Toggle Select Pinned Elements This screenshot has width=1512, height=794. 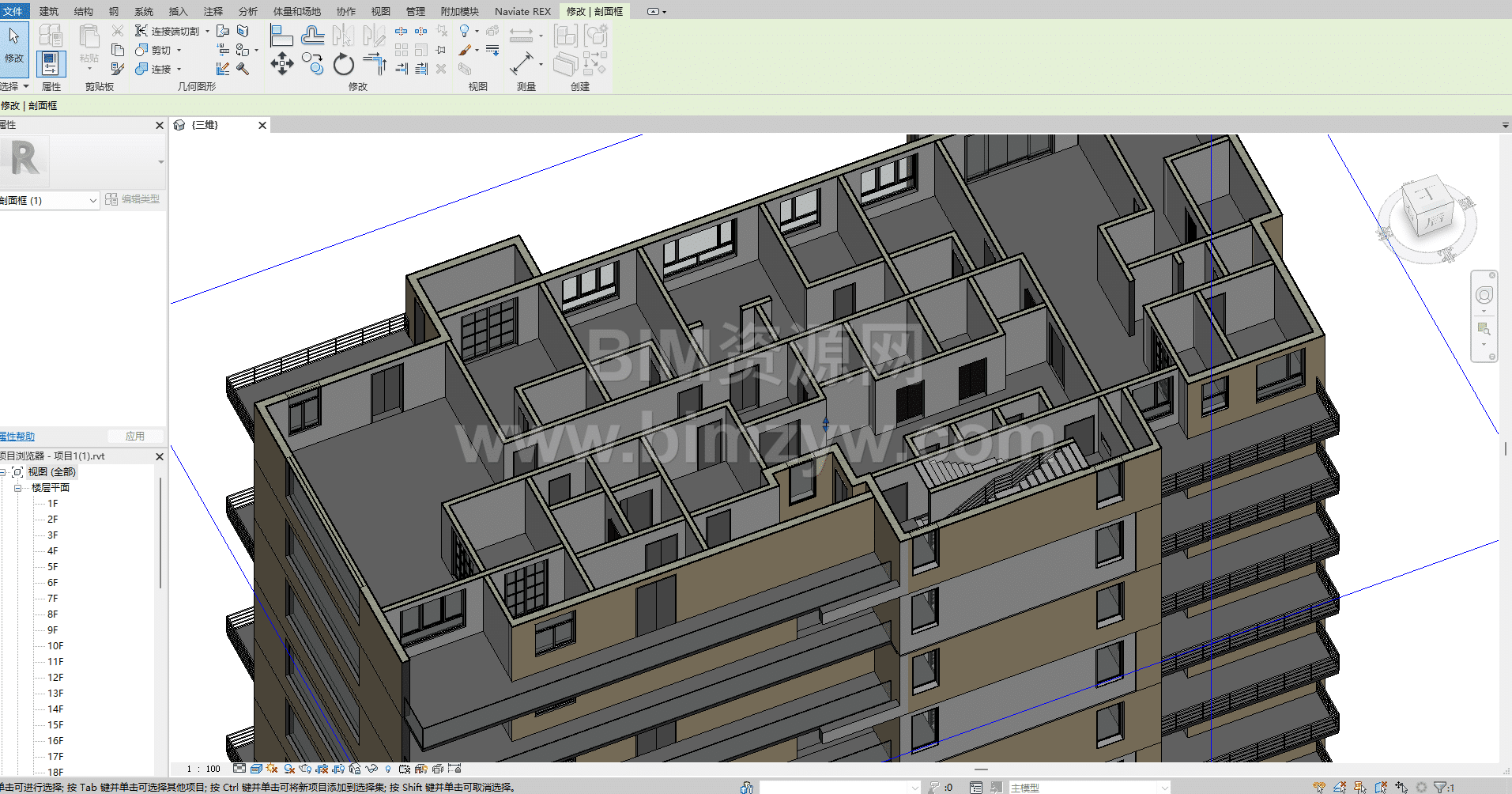tap(1360, 787)
